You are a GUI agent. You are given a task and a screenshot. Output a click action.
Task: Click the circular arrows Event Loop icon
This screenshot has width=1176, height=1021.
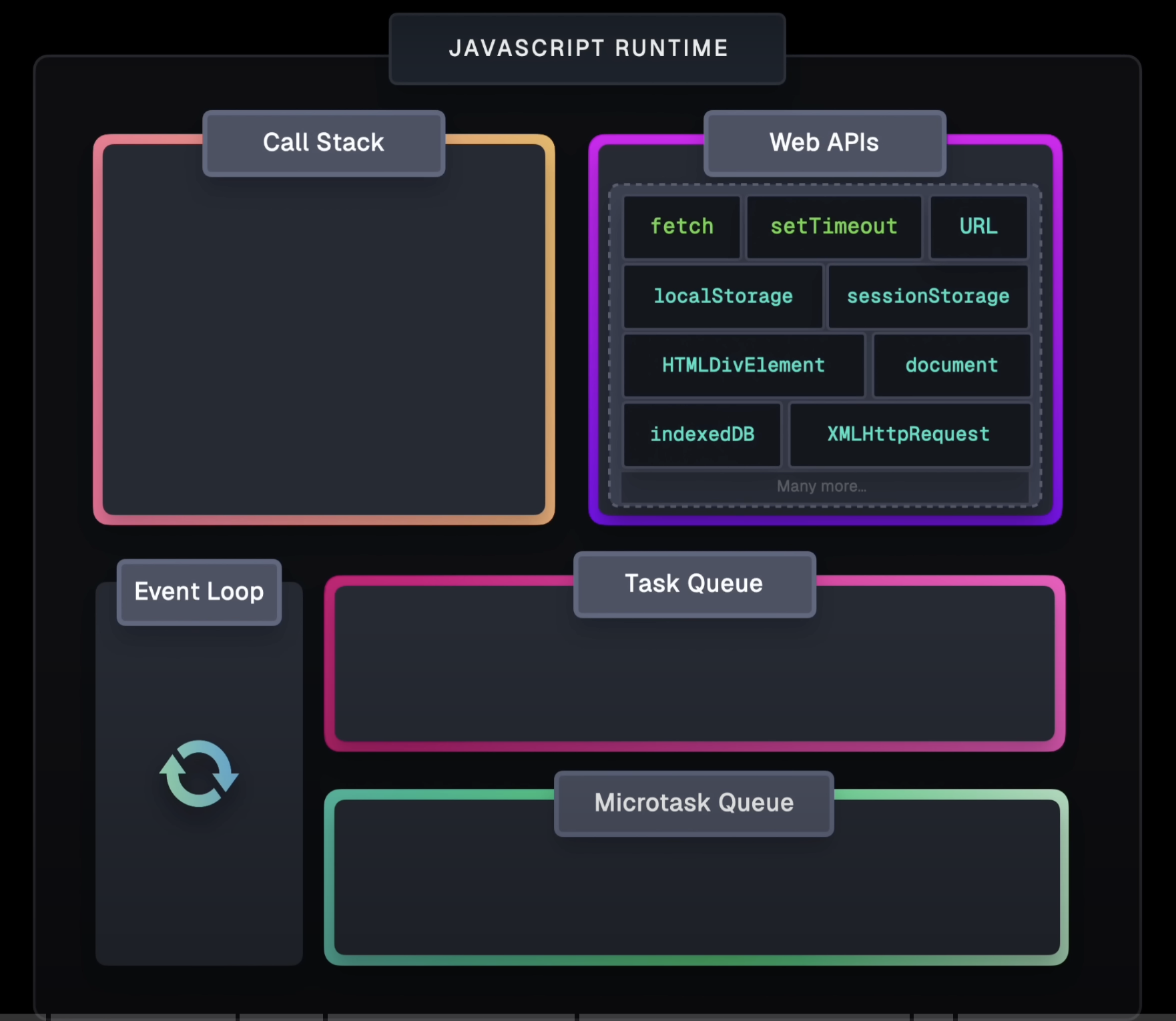[x=199, y=774]
